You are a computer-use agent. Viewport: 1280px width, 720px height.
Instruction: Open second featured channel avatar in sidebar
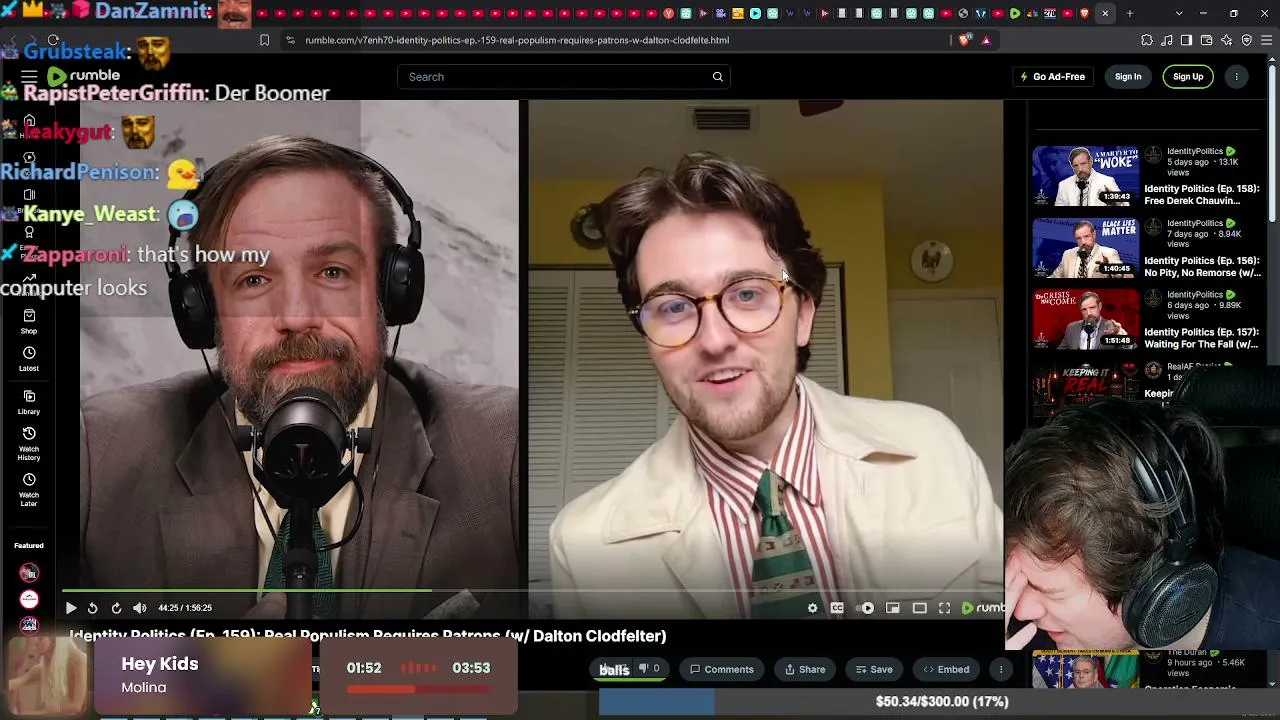coord(29,599)
